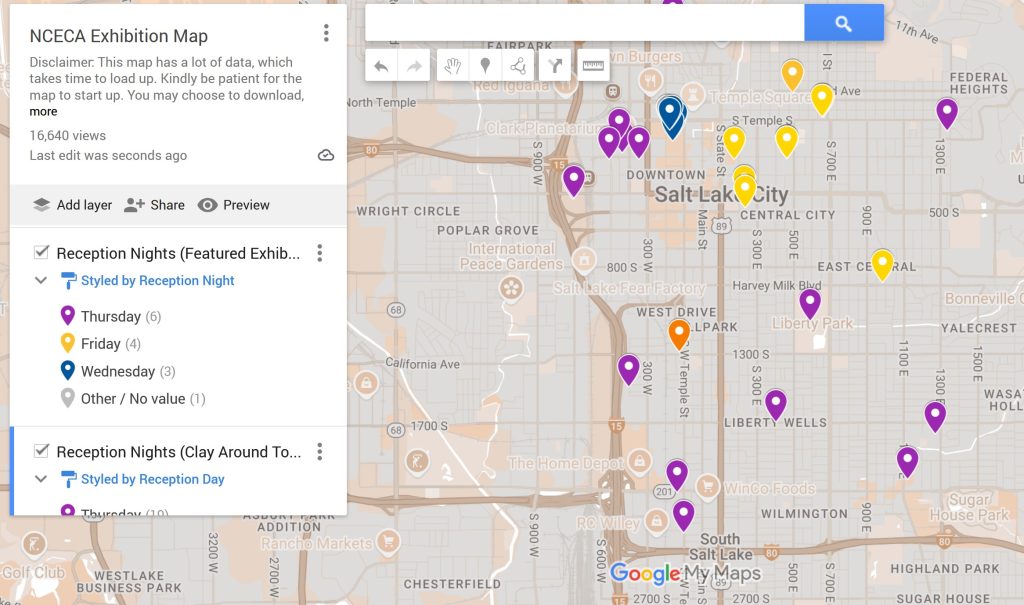The width and height of the screenshot is (1024, 605).
Task: Click the redo arrow in map toolbar
Action: [413, 66]
